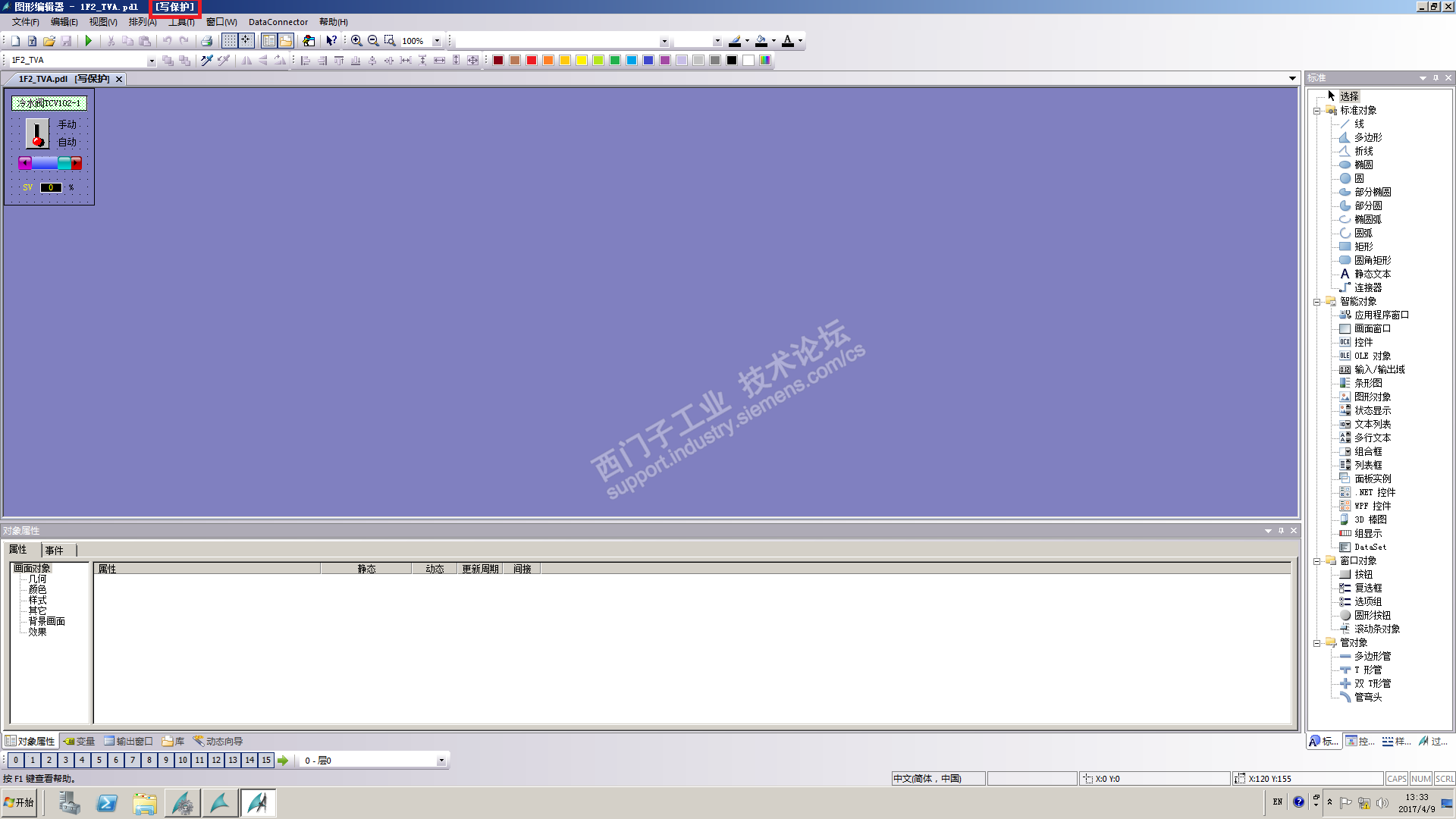This screenshot has height=819, width=1456.
Task: Click the Print icon in toolbar
Action: [206, 41]
